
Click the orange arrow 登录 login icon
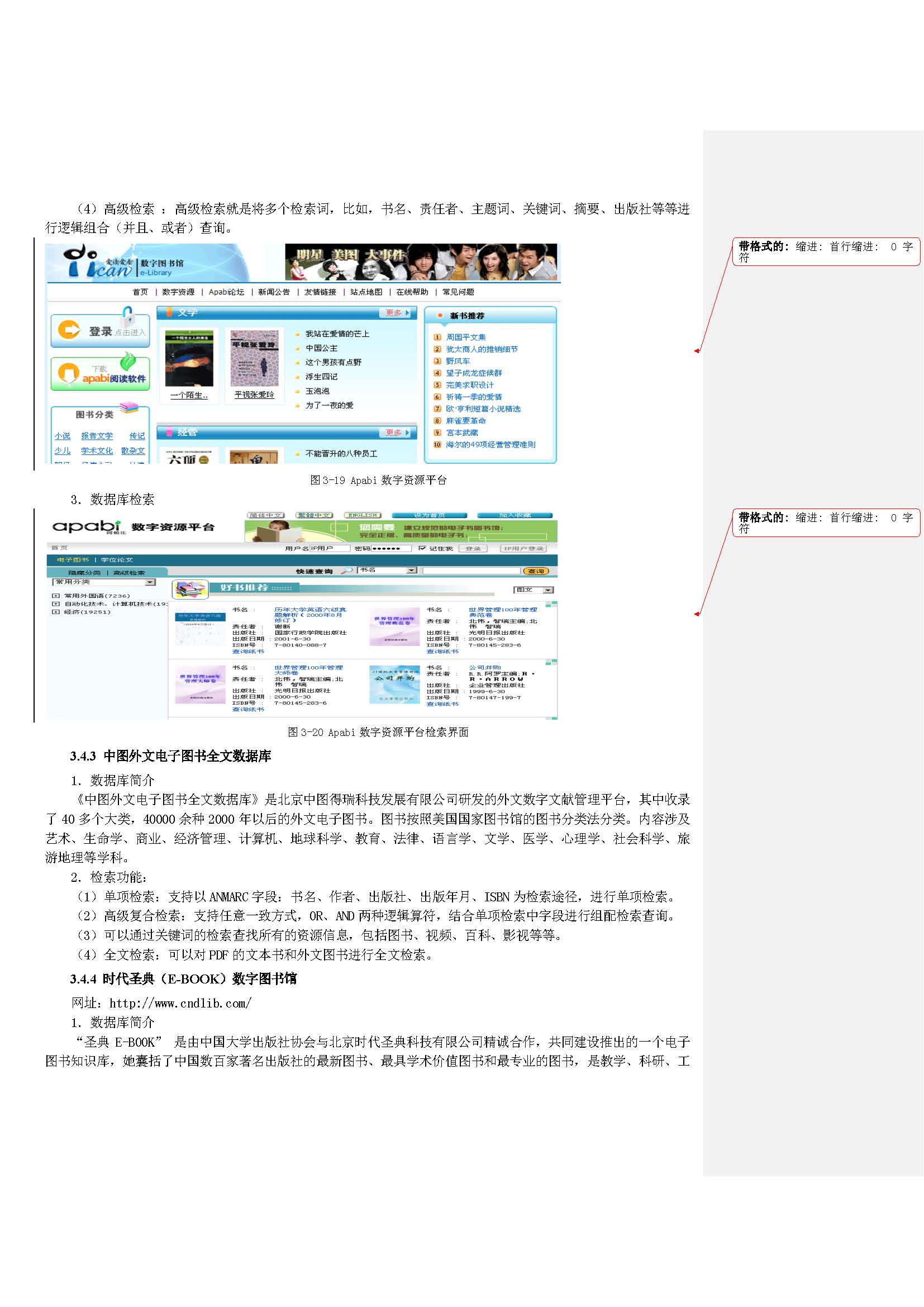point(69,330)
